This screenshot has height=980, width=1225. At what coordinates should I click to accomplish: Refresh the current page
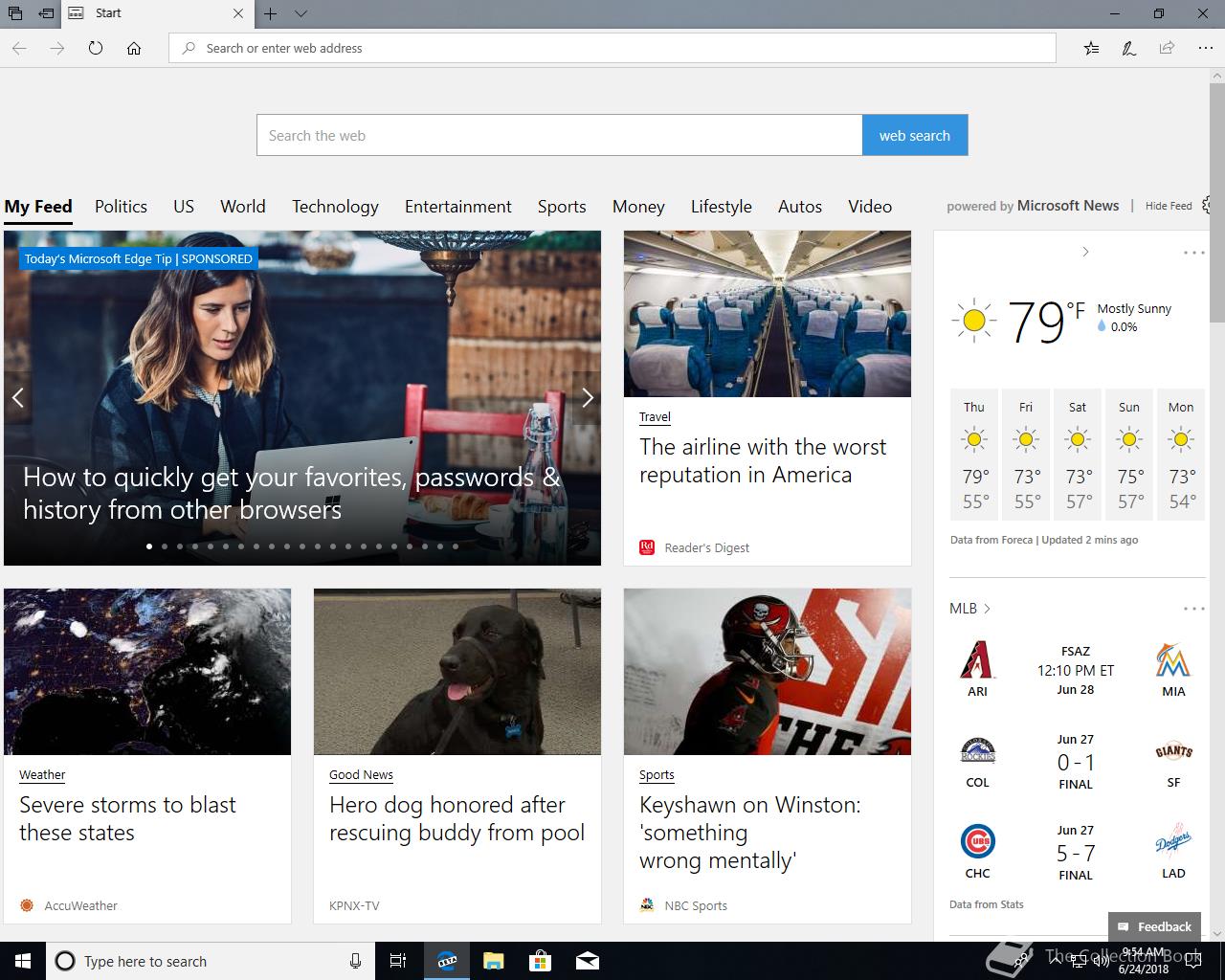pos(96,48)
